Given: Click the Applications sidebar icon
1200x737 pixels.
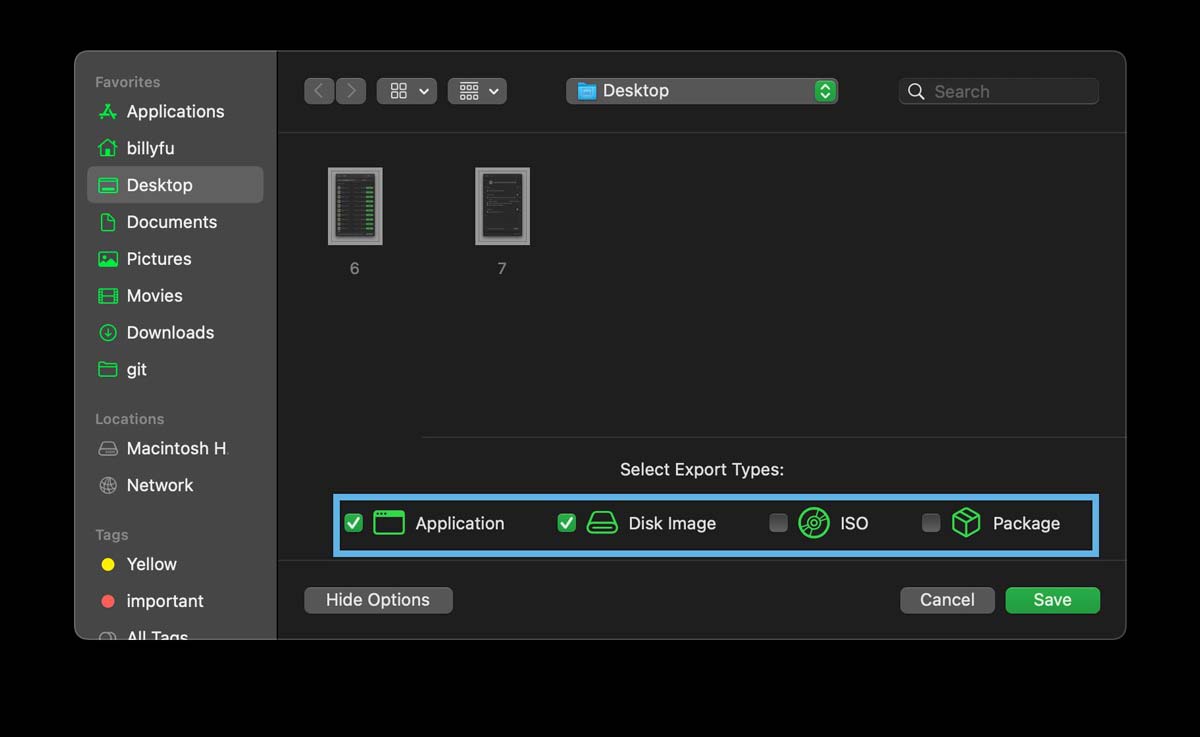Looking at the screenshot, I should (x=108, y=111).
